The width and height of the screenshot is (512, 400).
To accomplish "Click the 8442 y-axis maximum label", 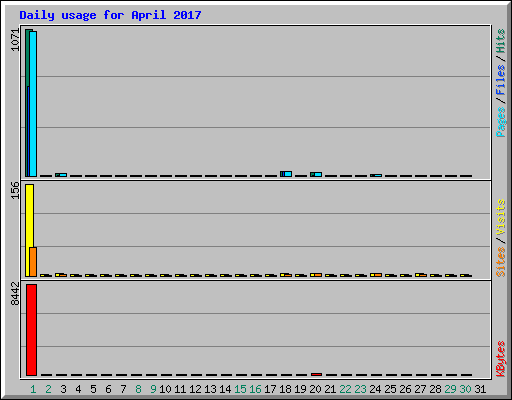I will [x=15, y=294].
